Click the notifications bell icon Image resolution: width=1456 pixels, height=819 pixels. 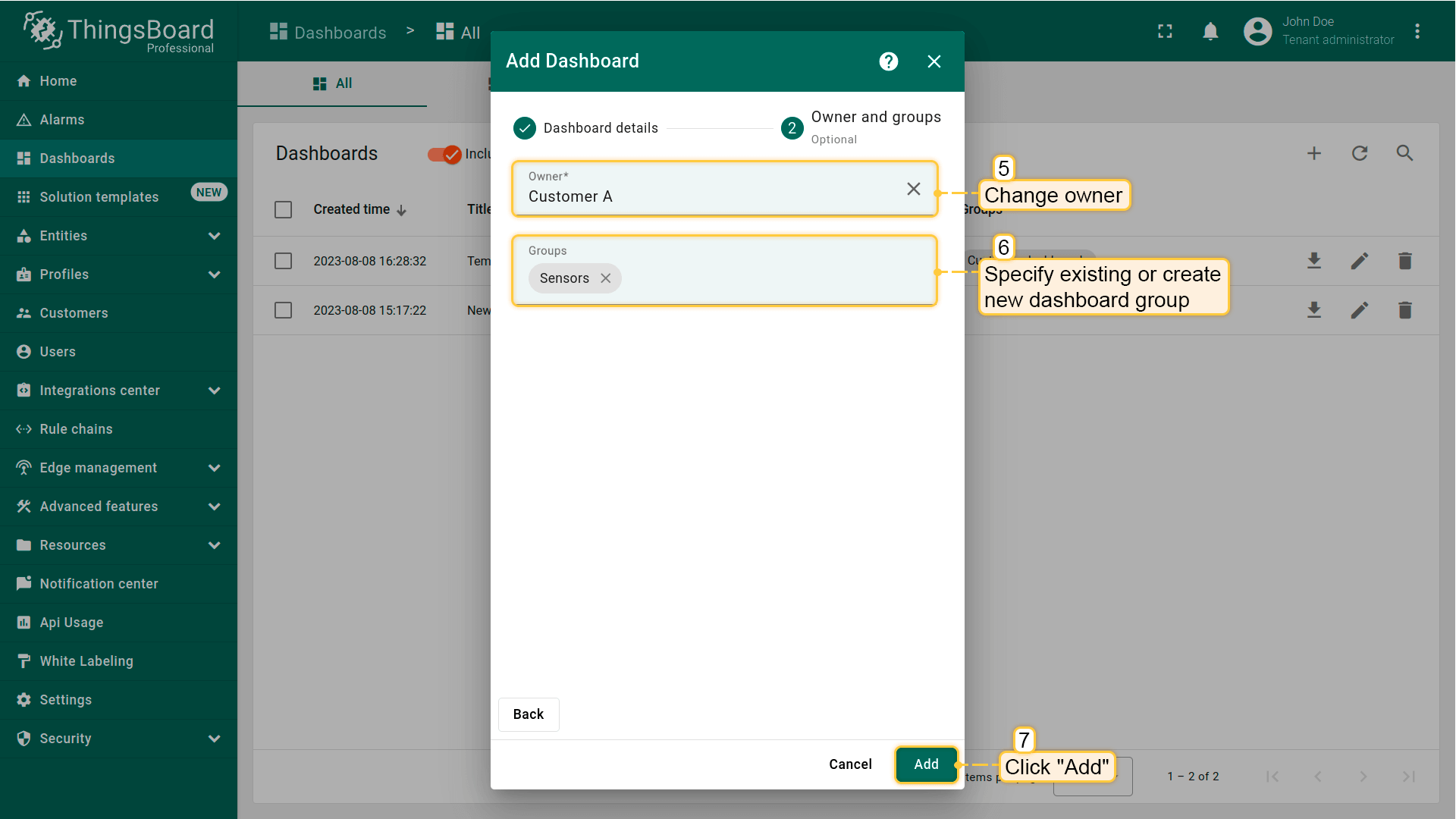click(x=1210, y=31)
